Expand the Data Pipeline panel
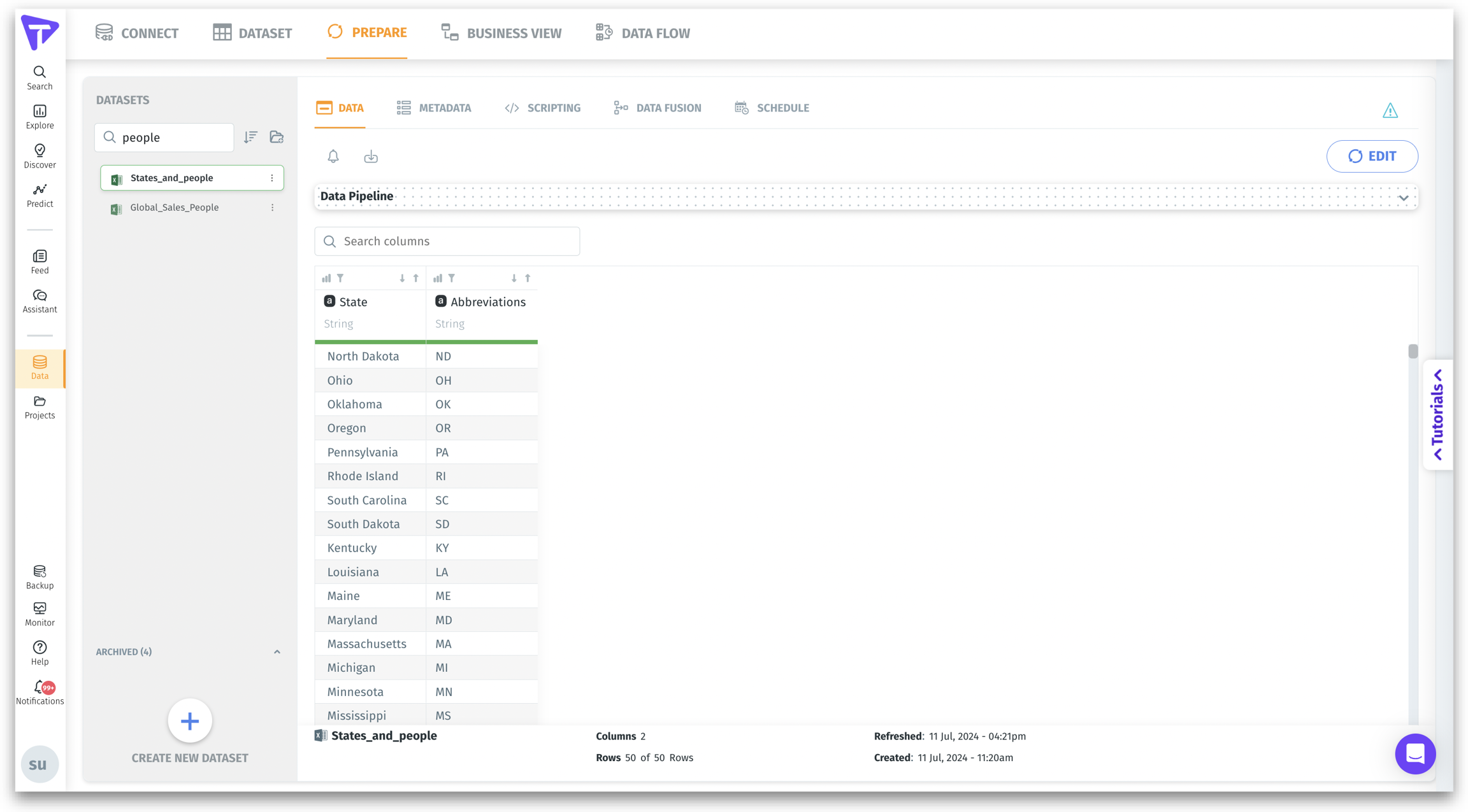This screenshot has width=1468, height=812. [x=1403, y=197]
